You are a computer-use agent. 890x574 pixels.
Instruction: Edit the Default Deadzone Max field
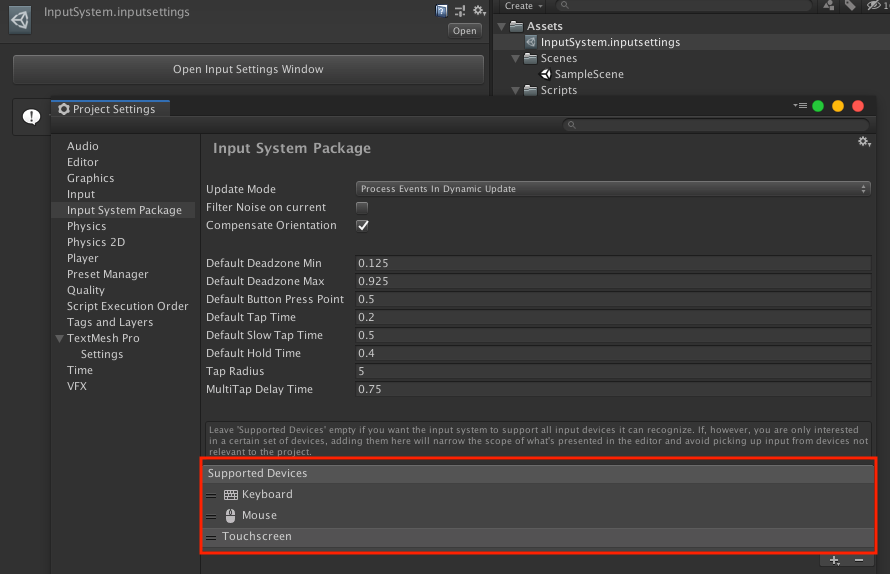(612, 281)
